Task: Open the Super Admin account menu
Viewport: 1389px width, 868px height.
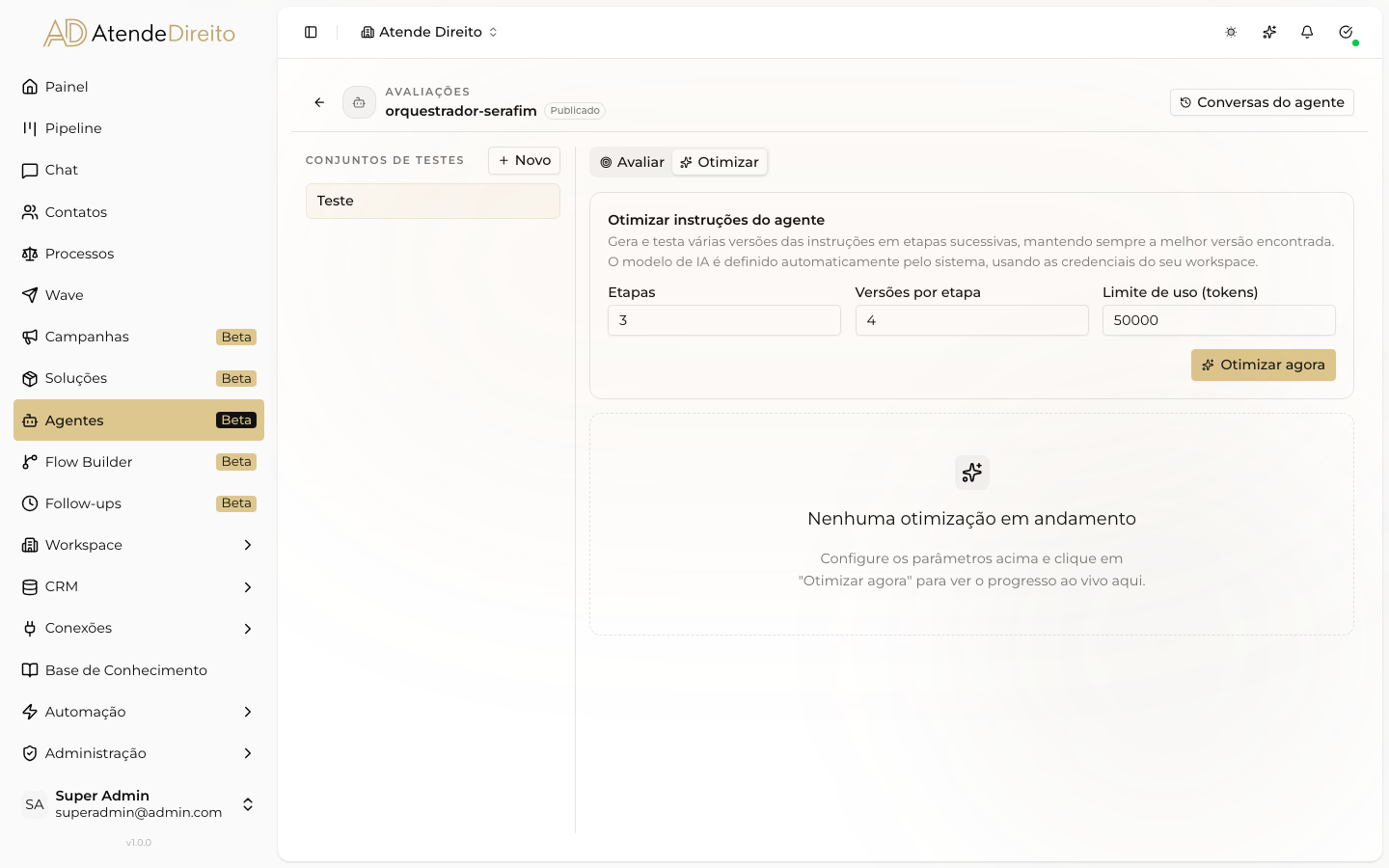Action: click(139, 804)
